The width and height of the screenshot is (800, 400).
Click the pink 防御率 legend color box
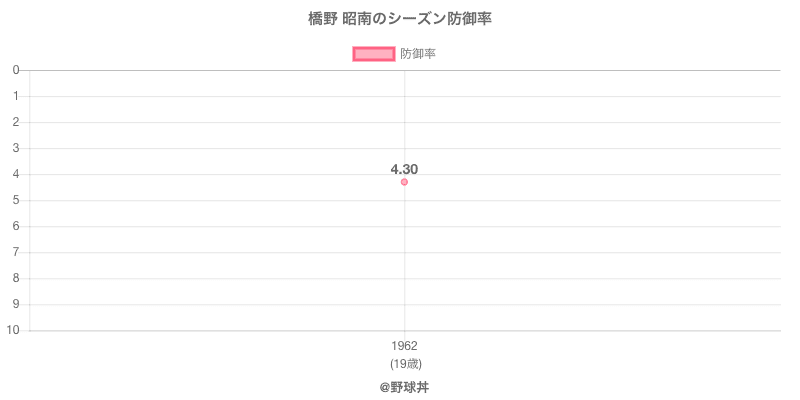[x=374, y=54]
